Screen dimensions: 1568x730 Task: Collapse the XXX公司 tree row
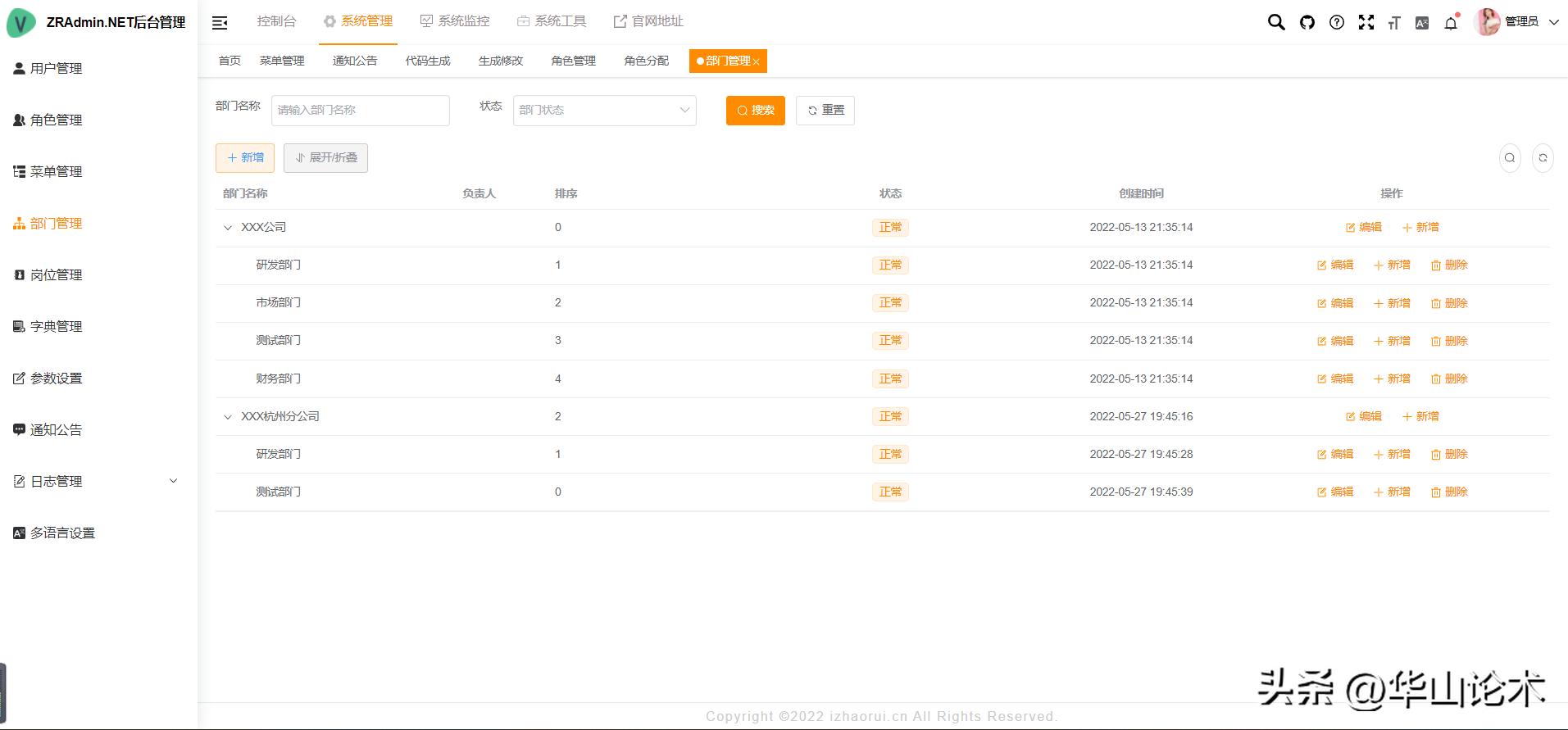[x=228, y=228]
